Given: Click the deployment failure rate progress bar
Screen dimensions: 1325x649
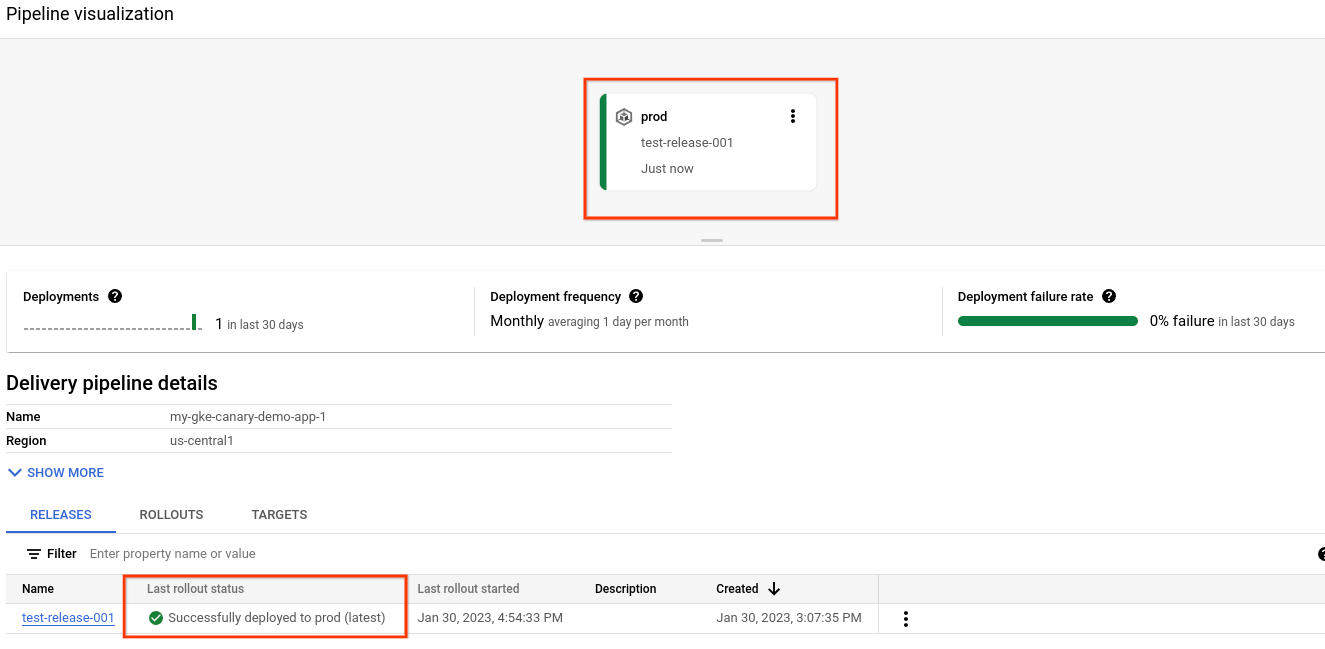Looking at the screenshot, I should (1047, 321).
